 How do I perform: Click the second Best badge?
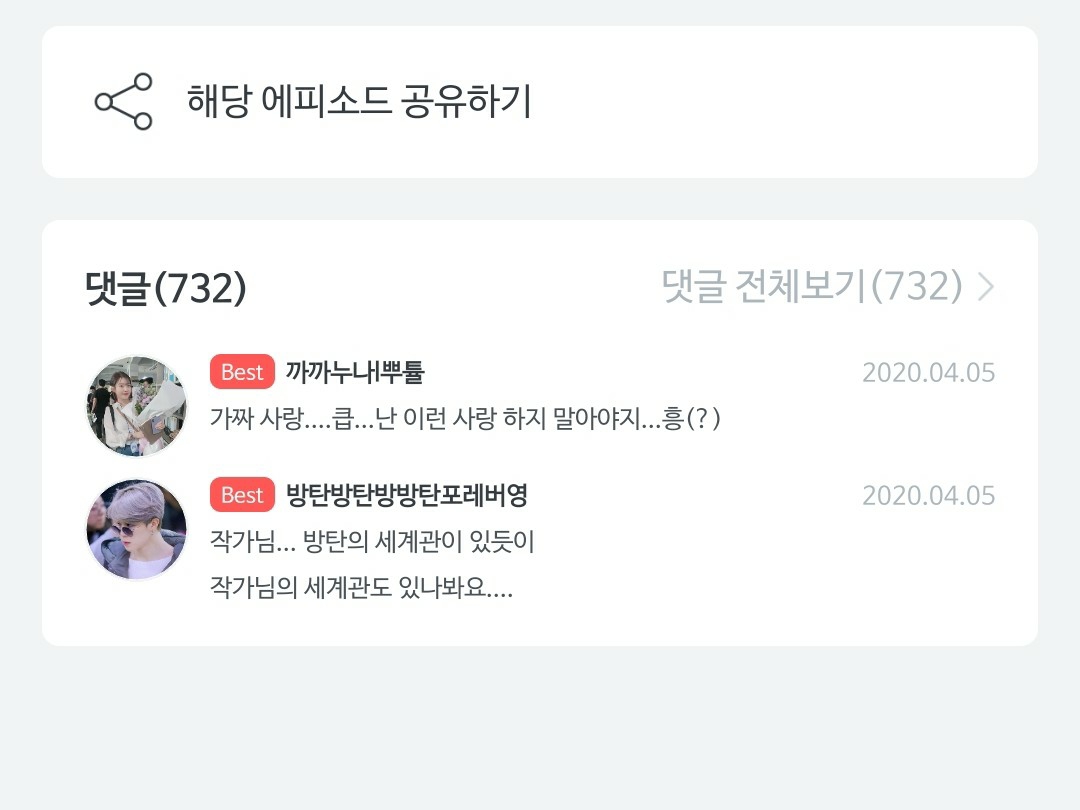point(242,495)
